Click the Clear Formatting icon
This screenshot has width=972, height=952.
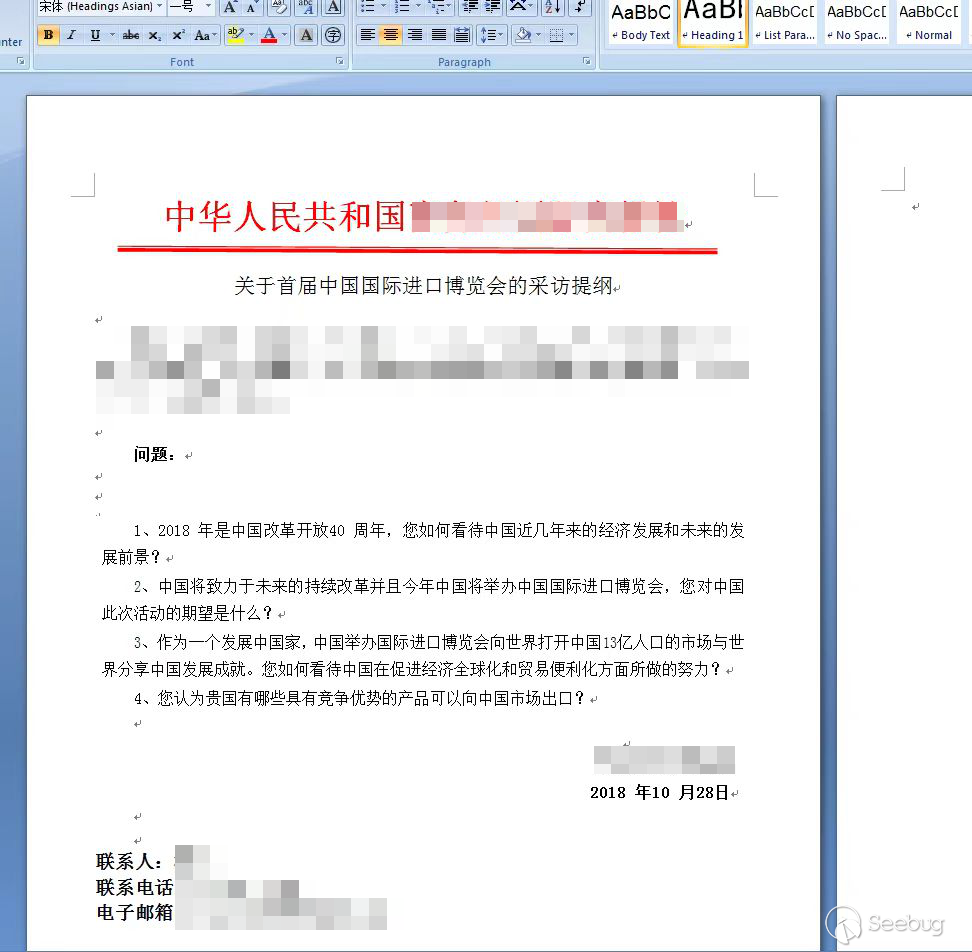tap(280, 7)
